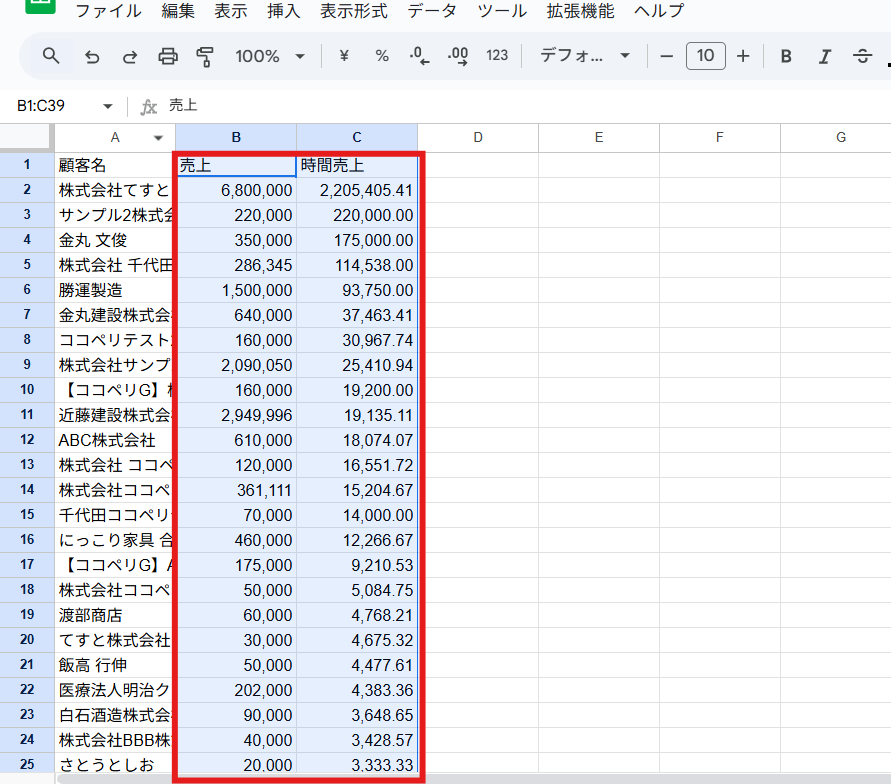Open the 表示形式 menu
The width and height of the screenshot is (891, 784).
[x=353, y=11]
